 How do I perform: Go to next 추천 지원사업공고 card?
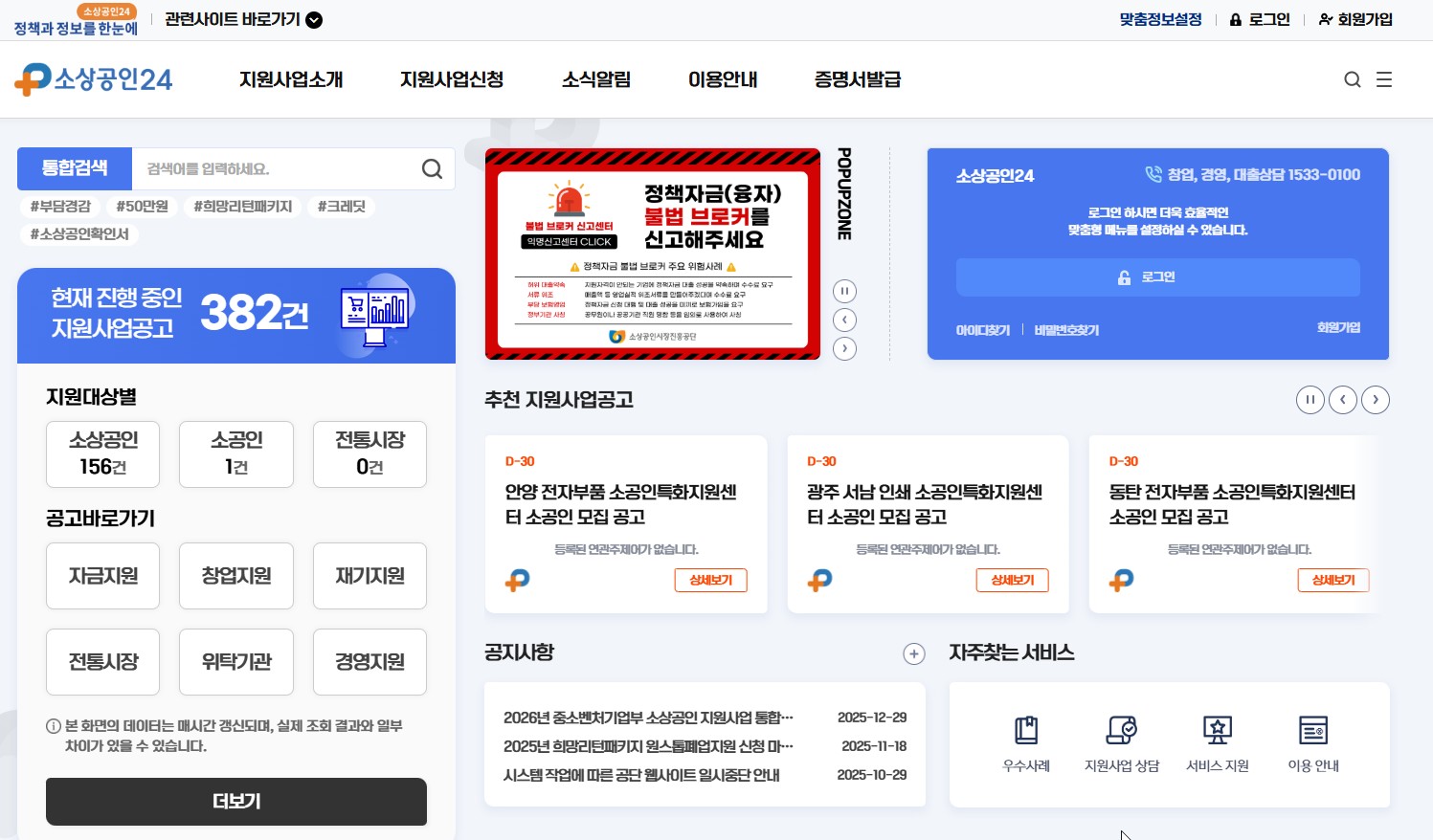(1376, 400)
